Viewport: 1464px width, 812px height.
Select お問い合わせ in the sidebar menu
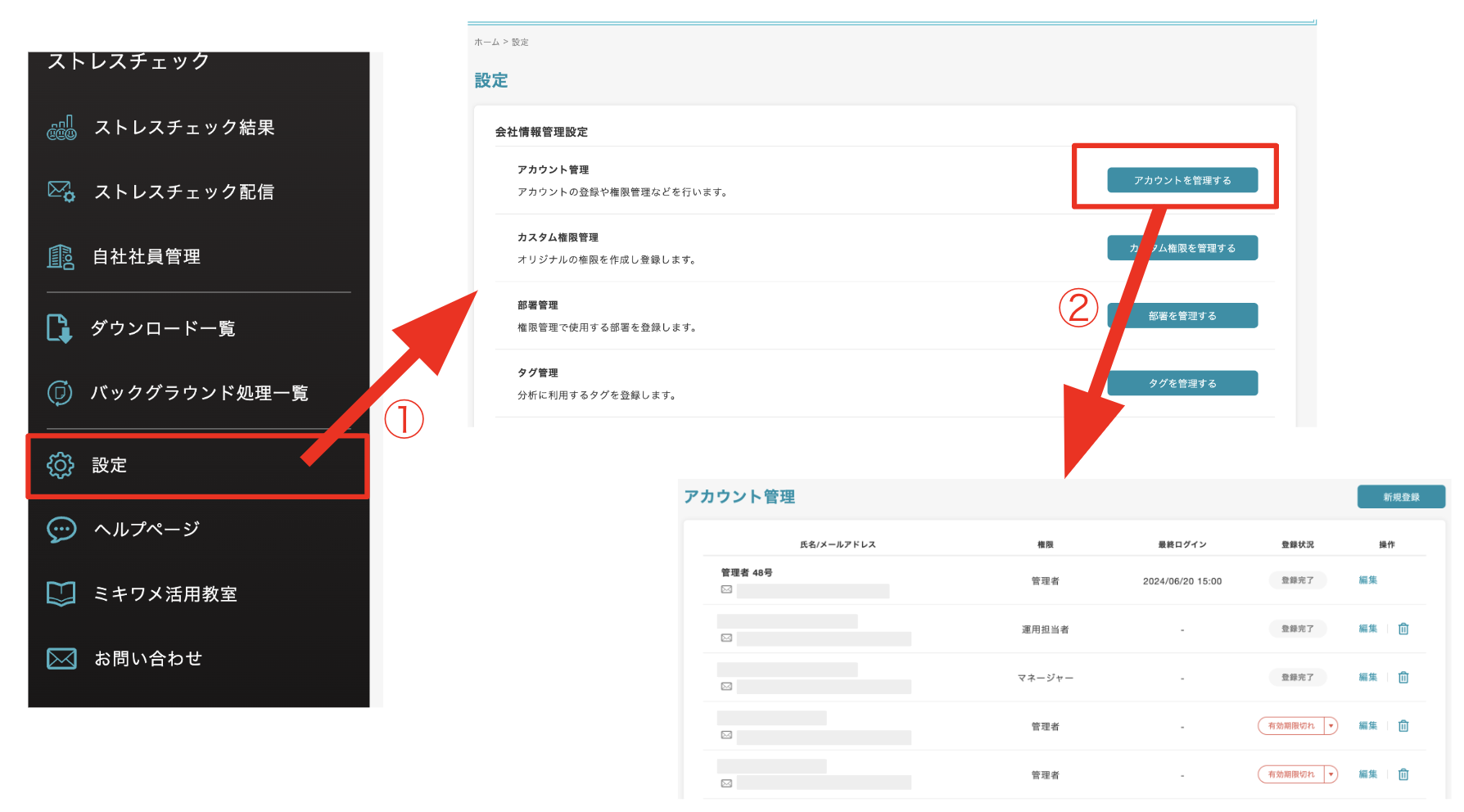click(147, 657)
